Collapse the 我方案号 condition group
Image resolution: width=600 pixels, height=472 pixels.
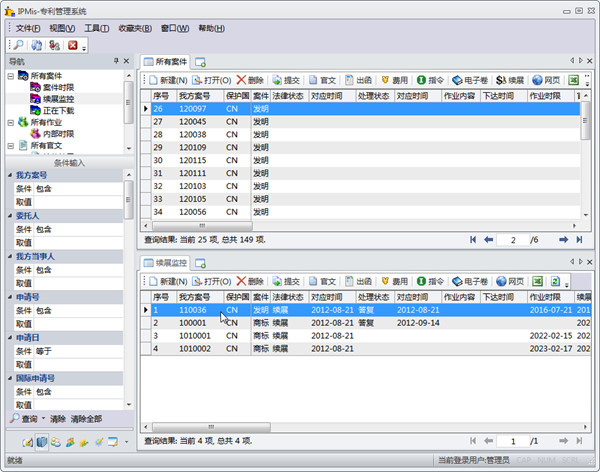coord(10,175)
